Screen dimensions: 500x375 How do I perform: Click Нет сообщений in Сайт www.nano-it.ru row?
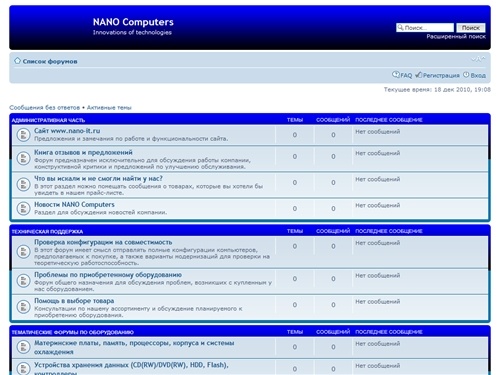(x=377, y=132)
